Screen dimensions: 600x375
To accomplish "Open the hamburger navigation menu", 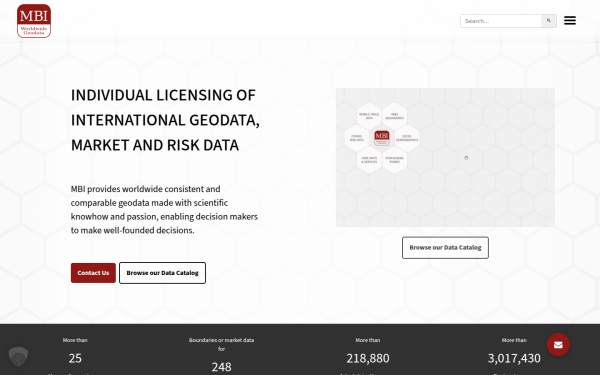I will click(570, 21).
